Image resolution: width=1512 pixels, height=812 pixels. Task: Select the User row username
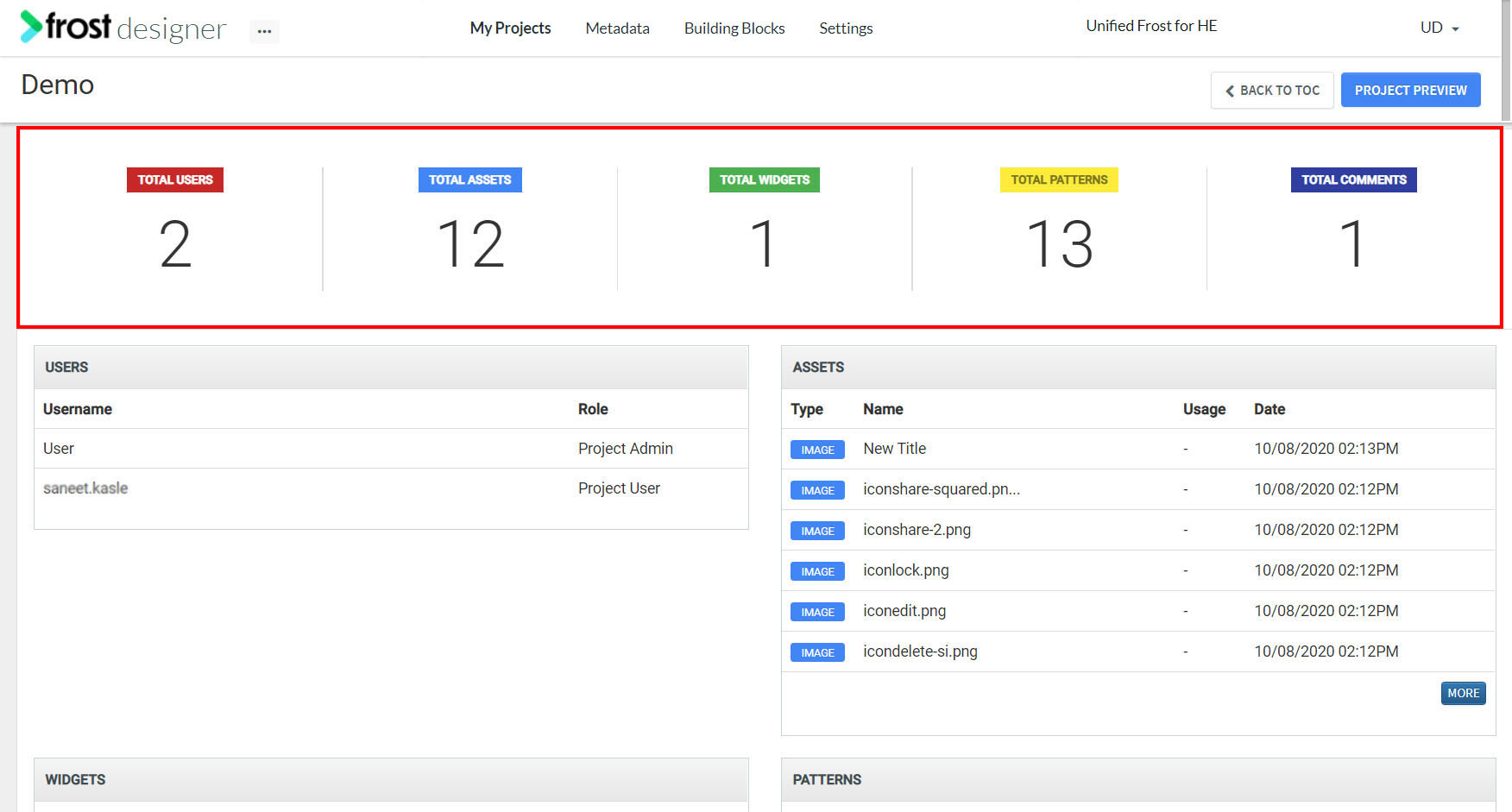click(59, 449)
